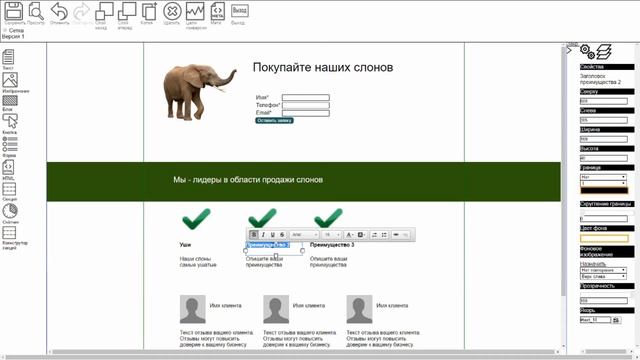This screenshot has width=640, height=360.
Task: Click the Name (Имя) form field
Action: [306, 98]
